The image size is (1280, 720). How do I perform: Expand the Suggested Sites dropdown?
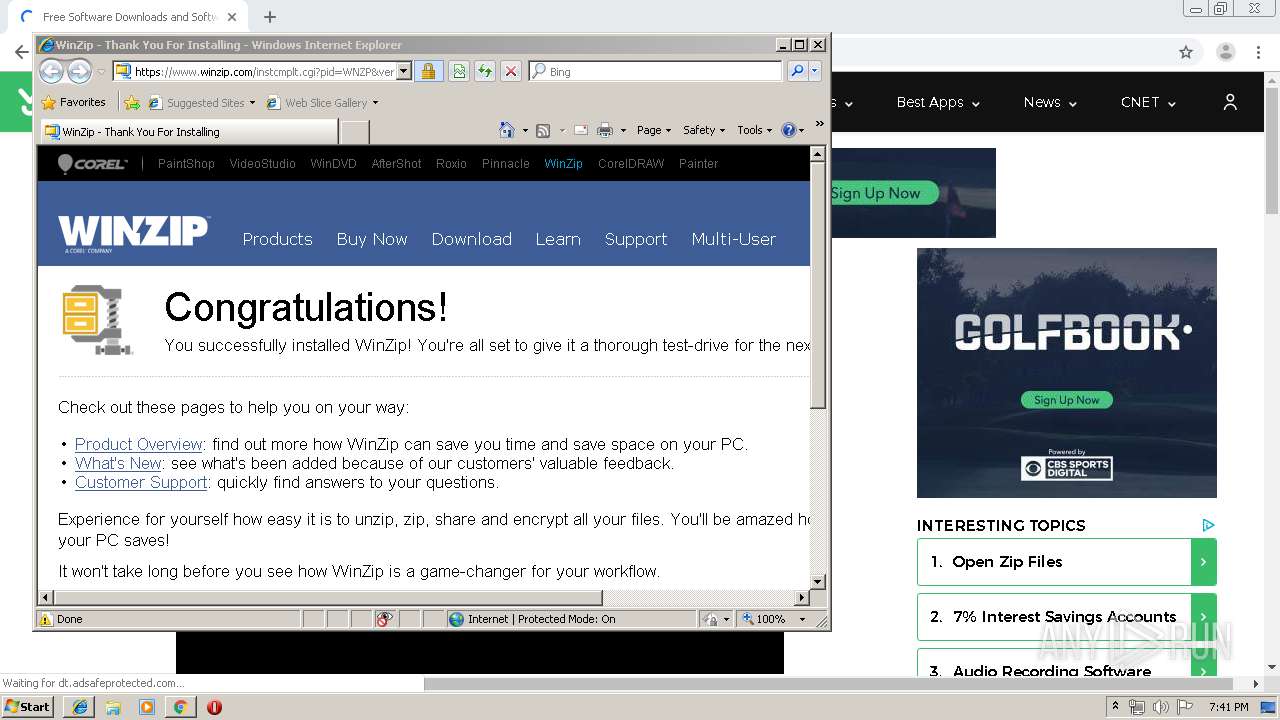pyautogui.click(x=252, y=102)
